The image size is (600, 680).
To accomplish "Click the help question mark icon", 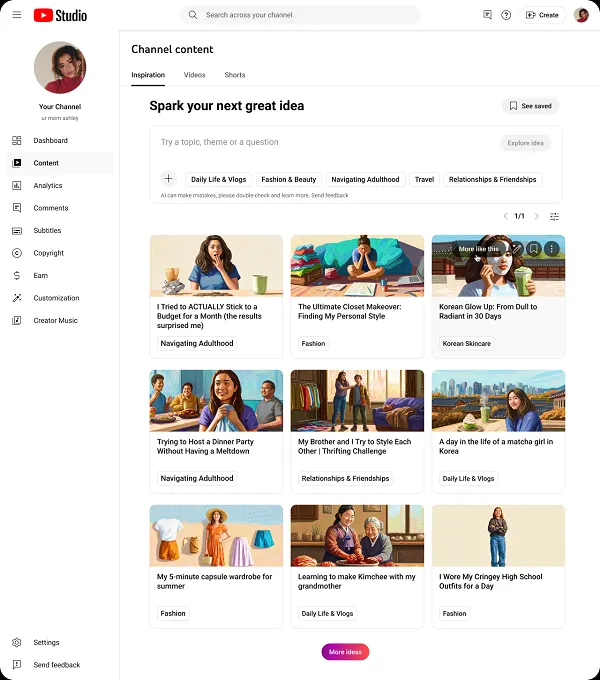I will point(506,15).
